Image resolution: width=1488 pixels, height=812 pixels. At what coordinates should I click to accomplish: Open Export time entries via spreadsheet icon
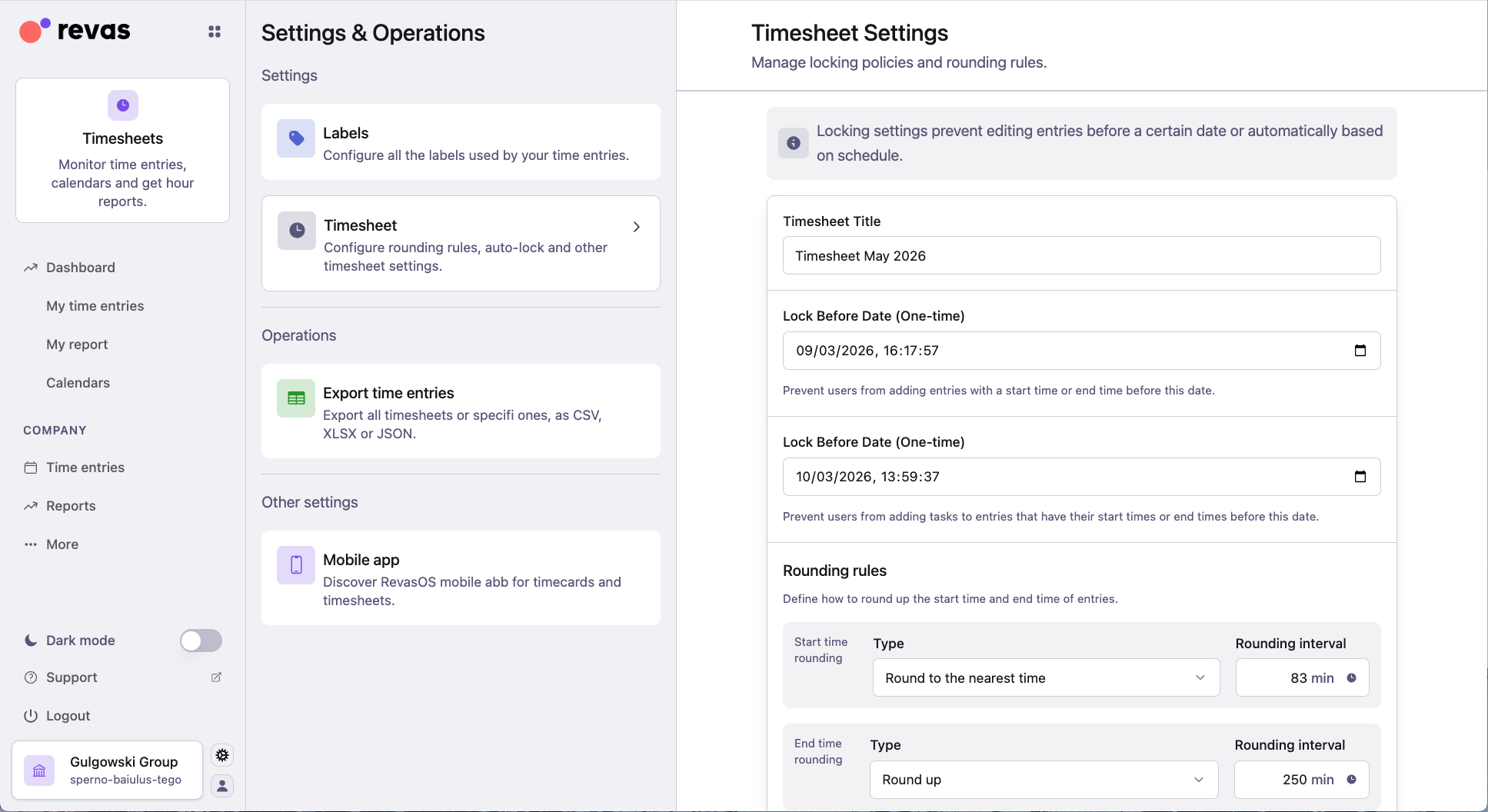(295, 398)
